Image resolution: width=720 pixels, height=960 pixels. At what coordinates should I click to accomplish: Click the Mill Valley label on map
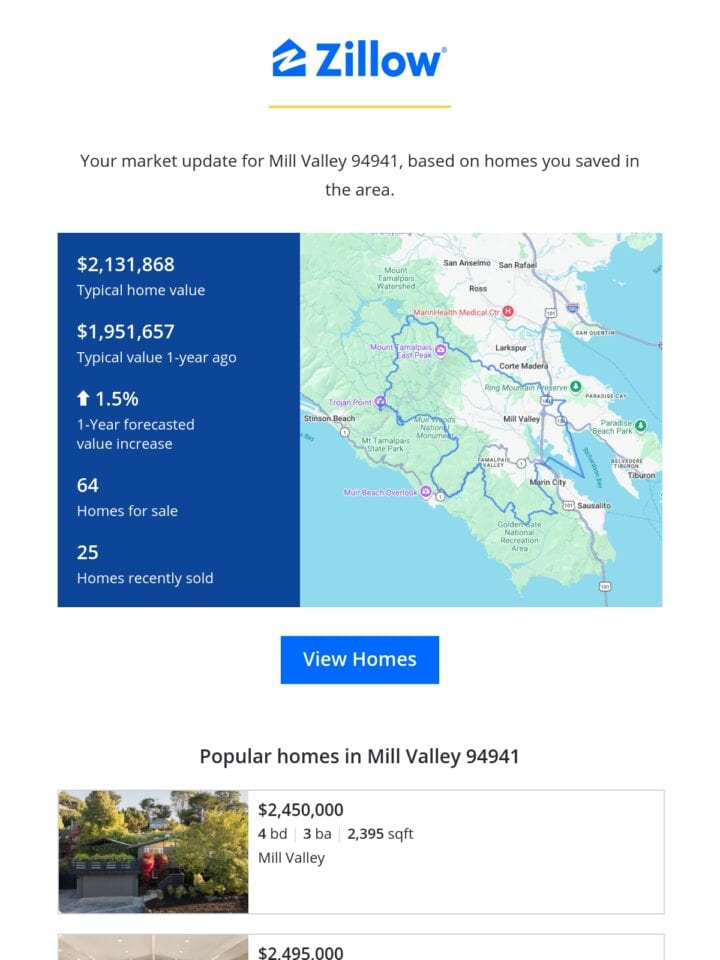click(x=521, y=419)
